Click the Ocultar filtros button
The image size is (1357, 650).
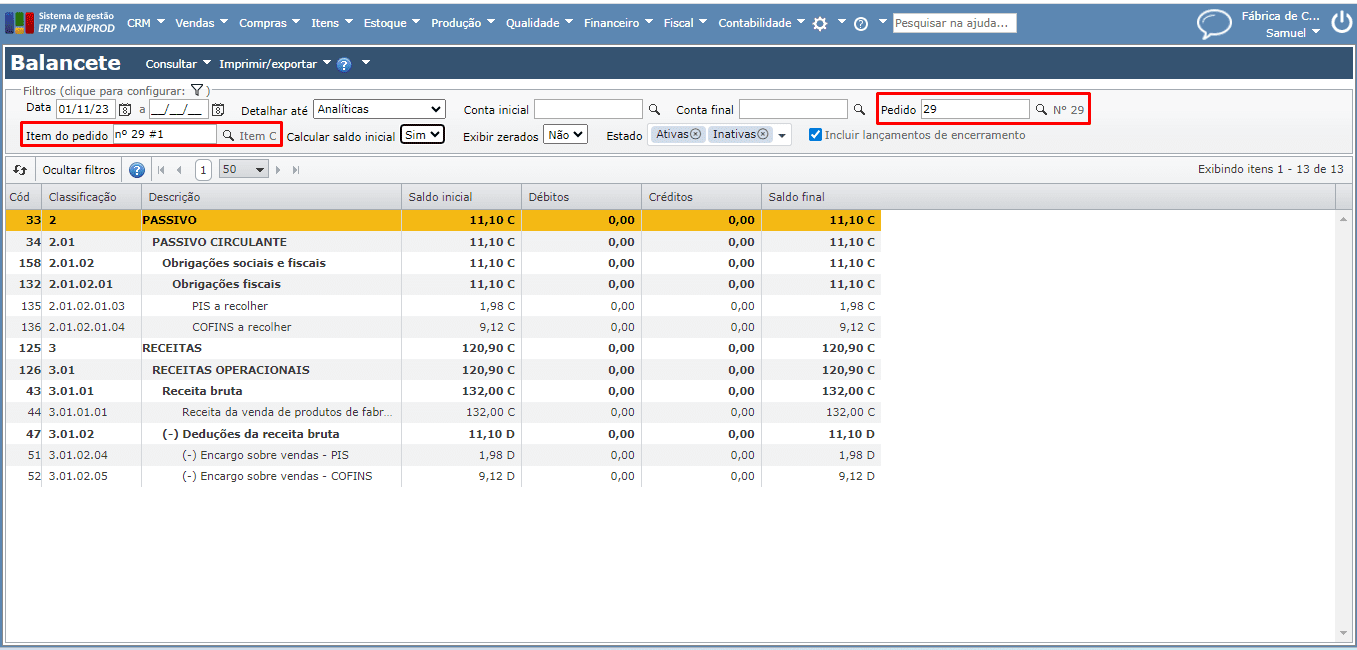click(x=79, y=170)
